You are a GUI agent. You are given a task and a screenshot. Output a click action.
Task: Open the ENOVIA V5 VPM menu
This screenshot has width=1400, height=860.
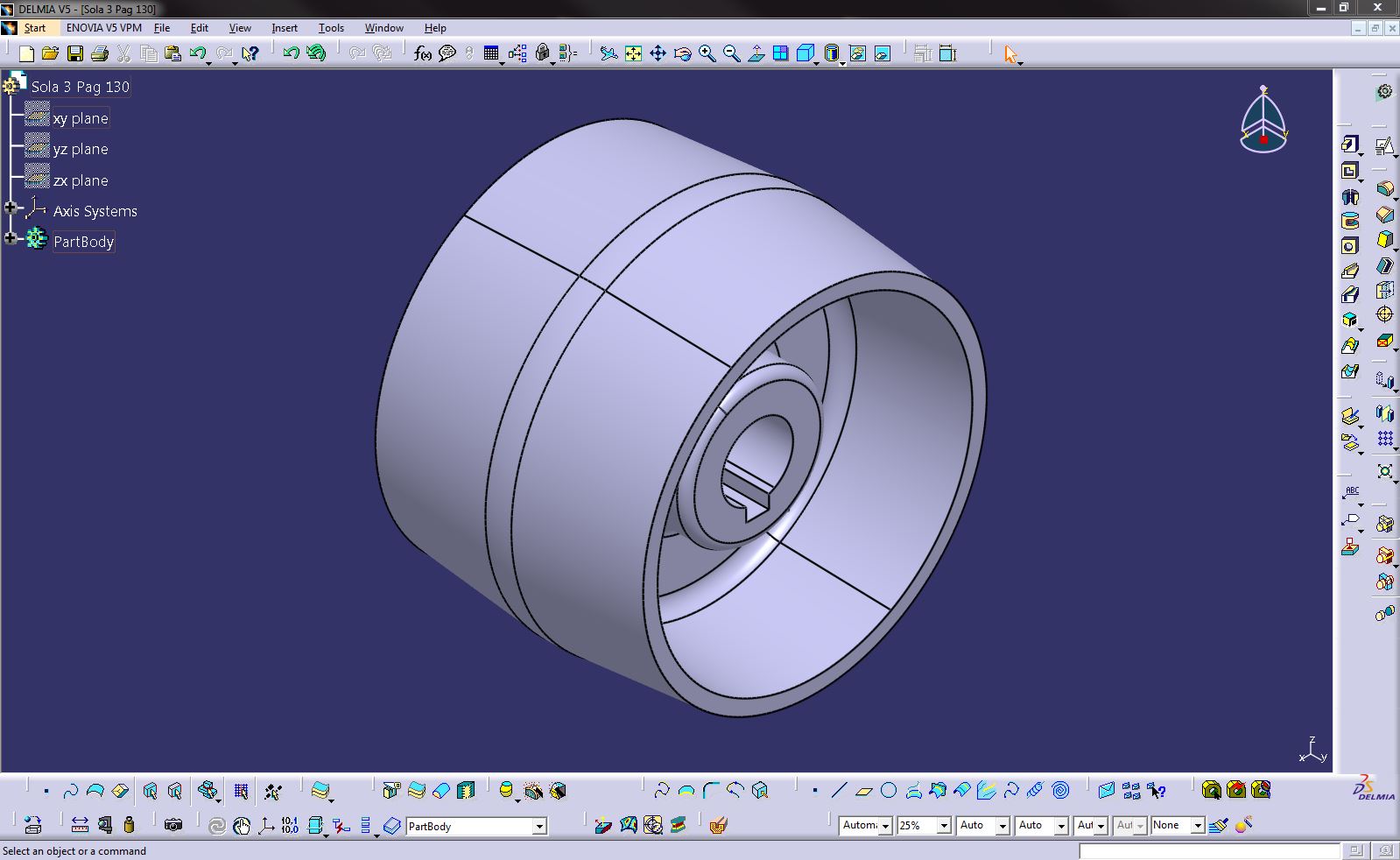[103, 28]
